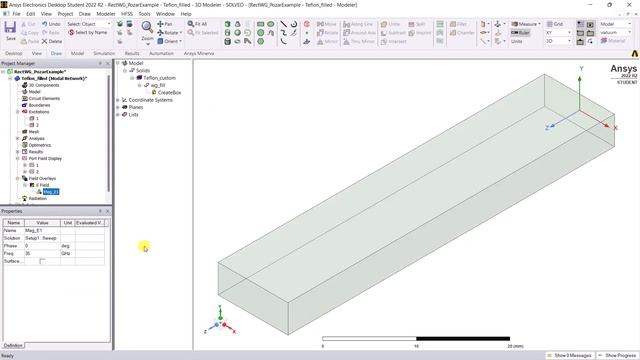Select the Draw box tool
The width and height of the screenshot is (640, 360).
(x=228, y=24)
